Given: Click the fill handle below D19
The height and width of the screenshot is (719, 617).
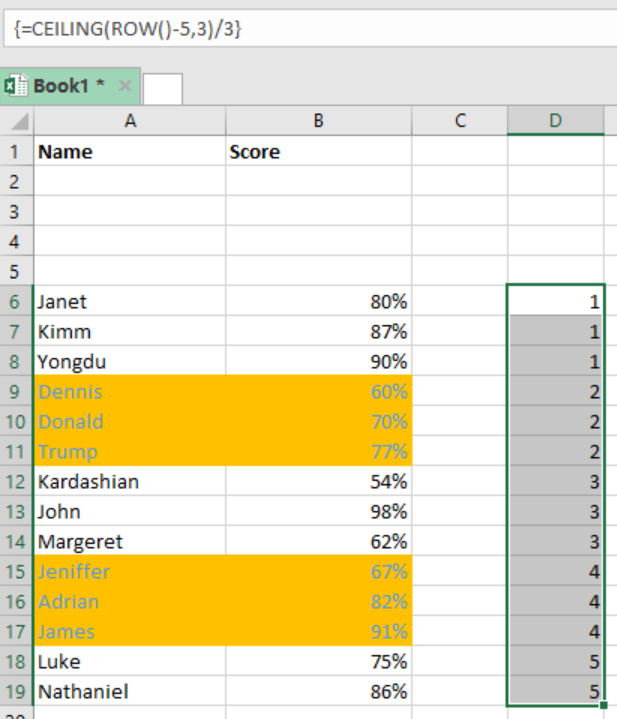Looking at the screenshot, I should pyautogui.click(x=603, y=705).
